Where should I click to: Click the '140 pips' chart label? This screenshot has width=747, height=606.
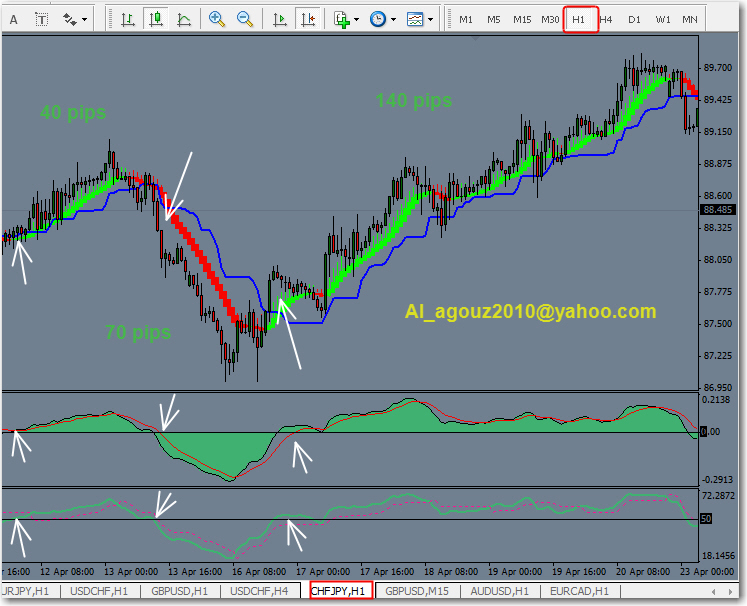click(414, 101)
